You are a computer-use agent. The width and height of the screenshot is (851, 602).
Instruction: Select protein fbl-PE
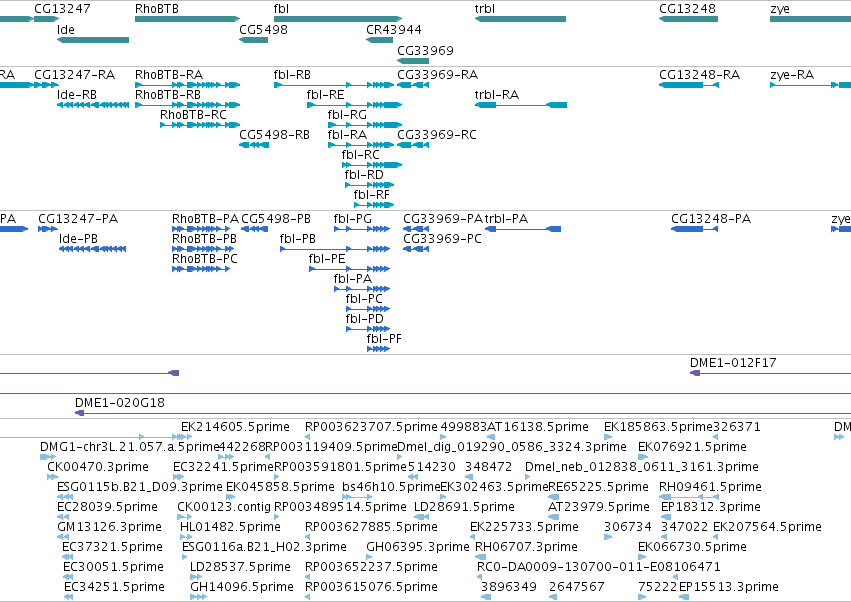[350, 269]
